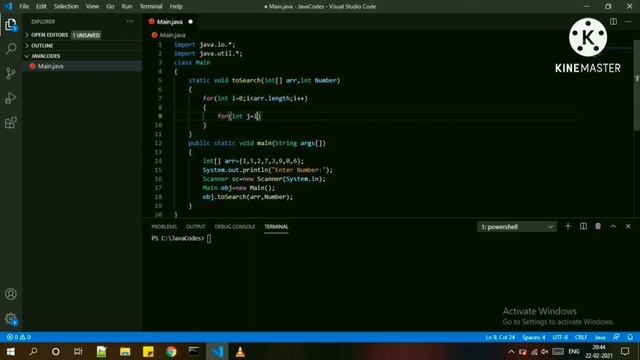Click the volume icon in system tray
Viewport: 640px width, 360px height.
point(544,352)
